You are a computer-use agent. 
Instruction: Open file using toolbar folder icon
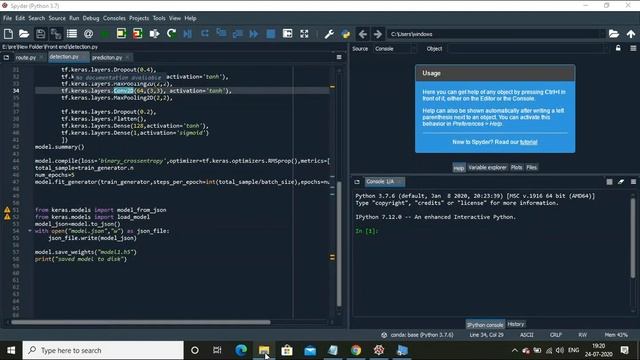click(x=24, y=34)
